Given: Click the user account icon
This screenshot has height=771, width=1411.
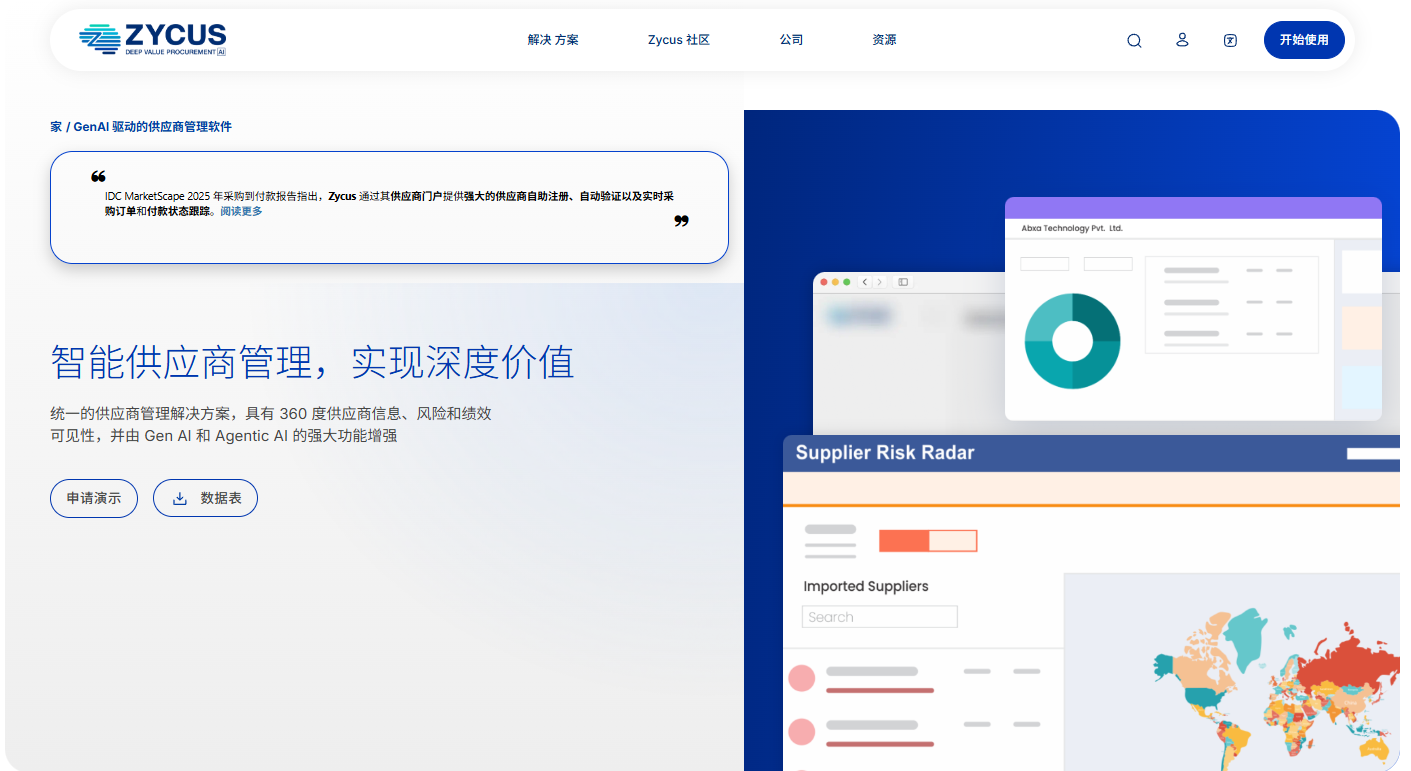Looking at the screenshot, I should pyautogui.click(x=1182, y=40).
